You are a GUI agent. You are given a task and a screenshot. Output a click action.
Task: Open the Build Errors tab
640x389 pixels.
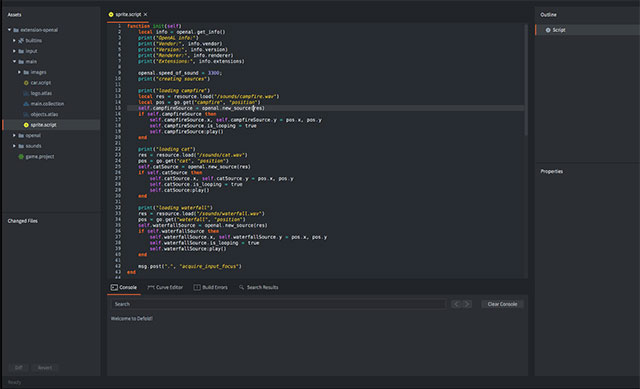[x=211, y=287]
